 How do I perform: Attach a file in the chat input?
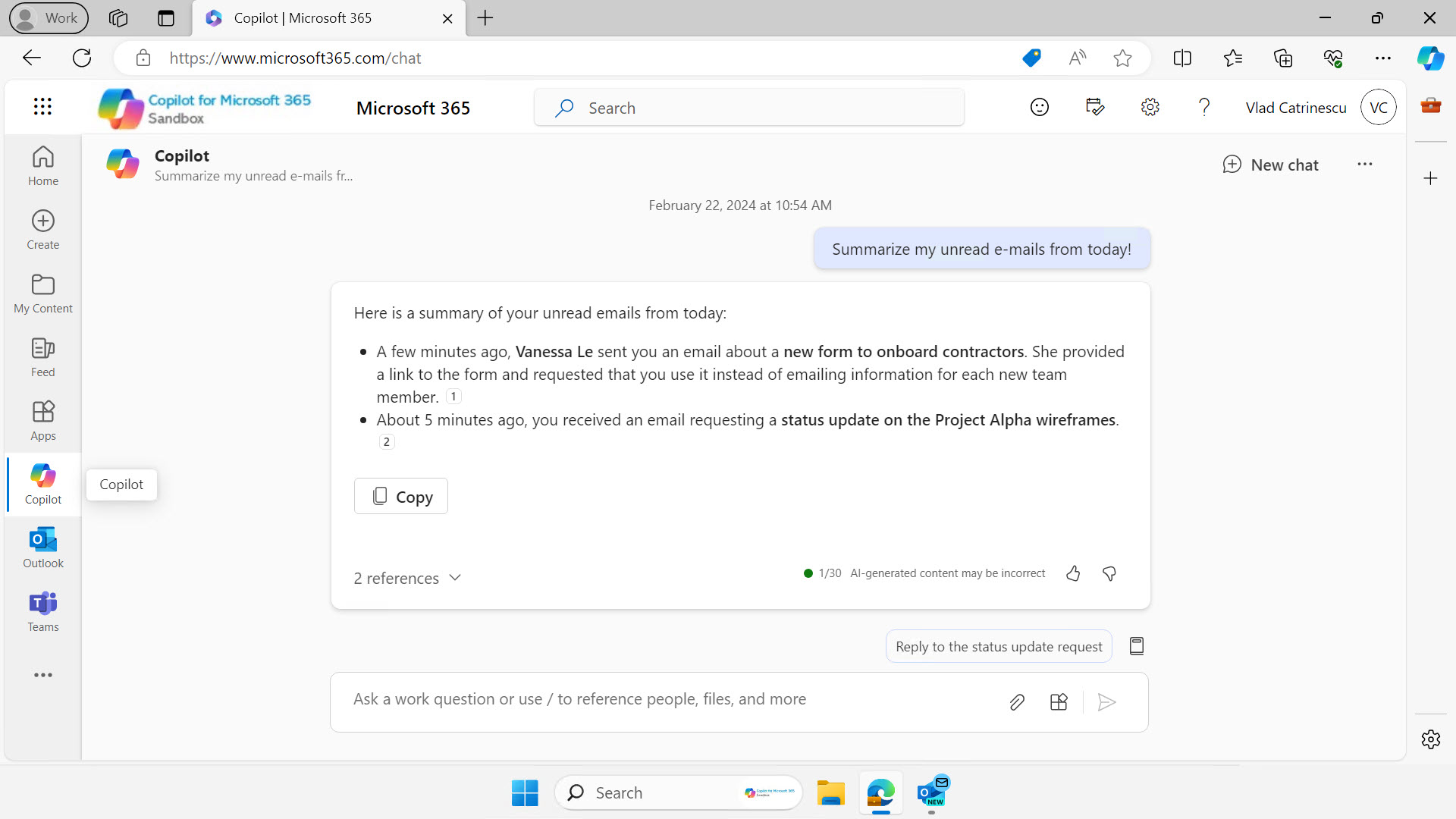pos(1017,701)
